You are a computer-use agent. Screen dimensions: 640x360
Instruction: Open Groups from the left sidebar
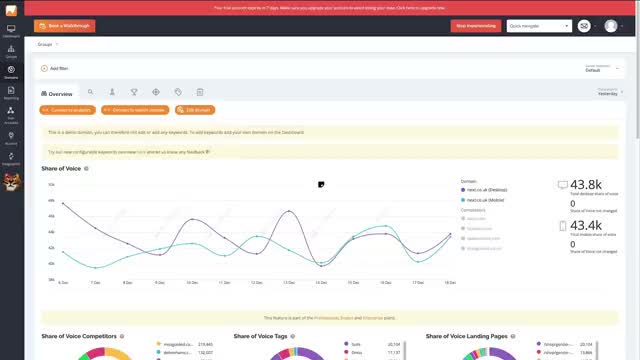11,51
